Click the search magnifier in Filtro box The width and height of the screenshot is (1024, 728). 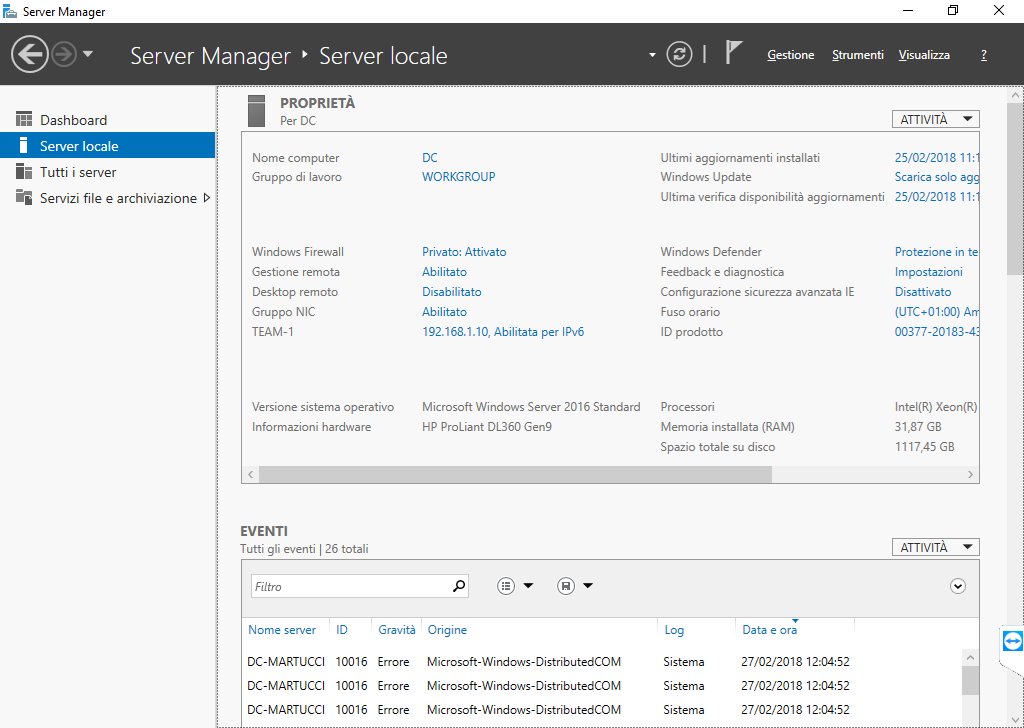click(459, 586)
